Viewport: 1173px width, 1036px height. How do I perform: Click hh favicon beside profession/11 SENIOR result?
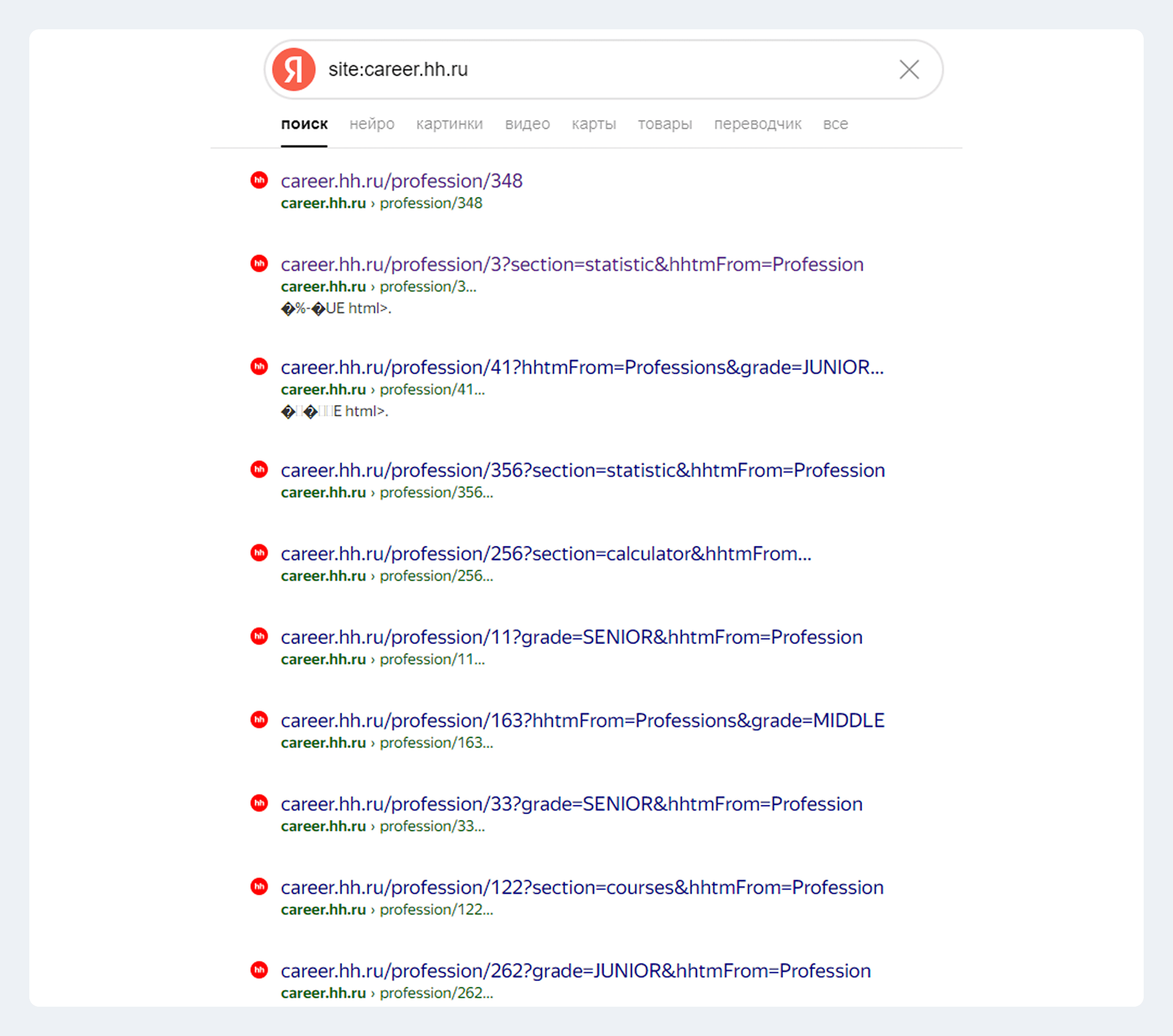click(260, 636)
